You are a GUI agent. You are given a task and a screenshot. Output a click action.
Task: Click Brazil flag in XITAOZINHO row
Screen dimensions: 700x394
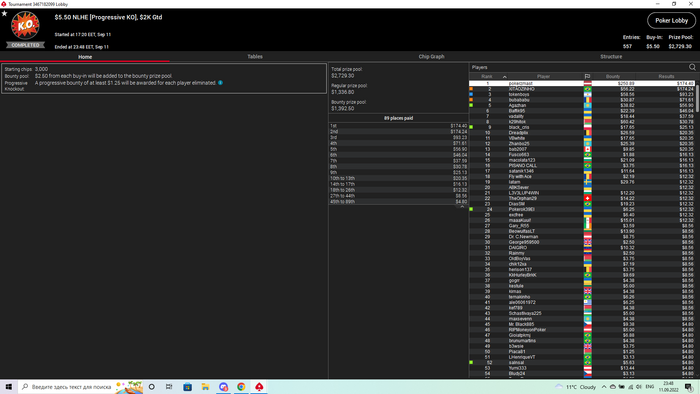(588, 89)
